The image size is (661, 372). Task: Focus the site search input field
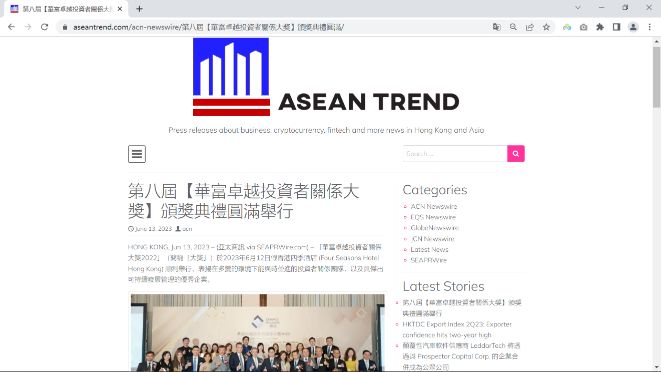455,154
